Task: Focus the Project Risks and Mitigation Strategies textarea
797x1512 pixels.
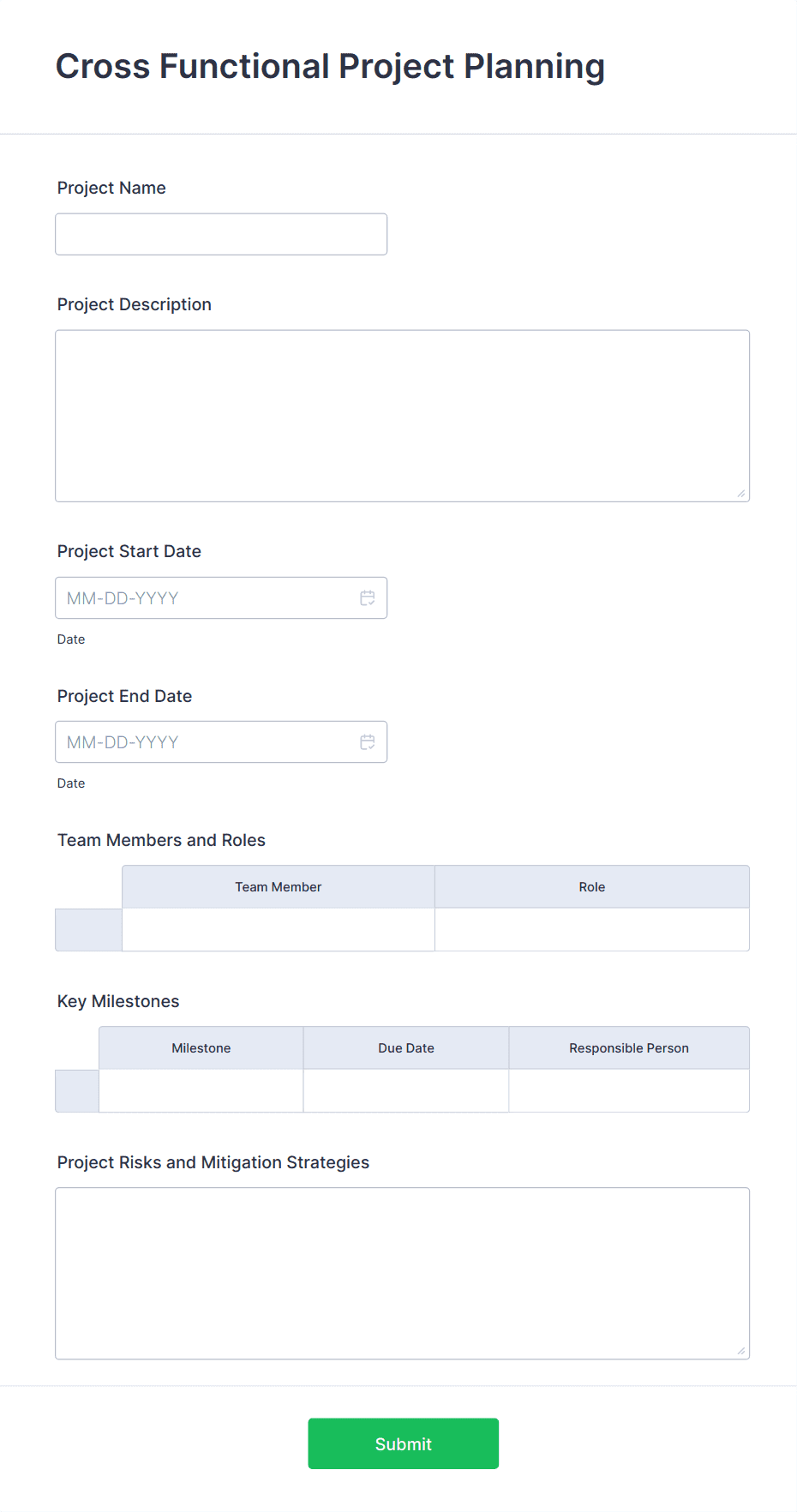Action: point(402,1273)
